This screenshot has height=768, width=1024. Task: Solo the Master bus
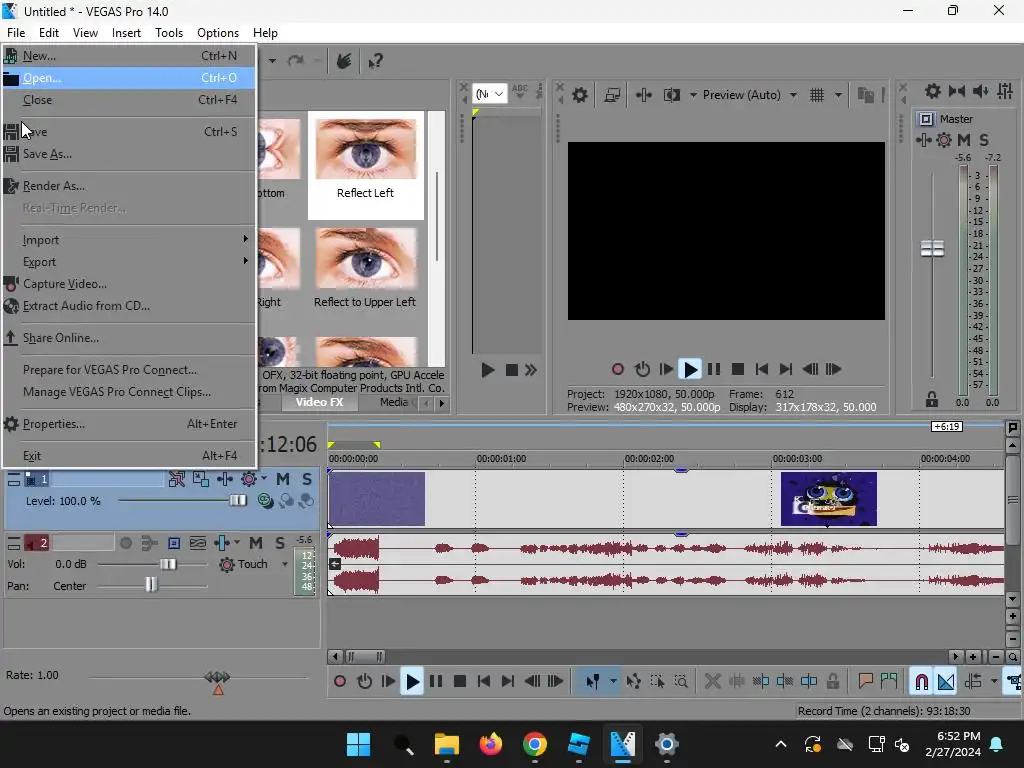984,140
